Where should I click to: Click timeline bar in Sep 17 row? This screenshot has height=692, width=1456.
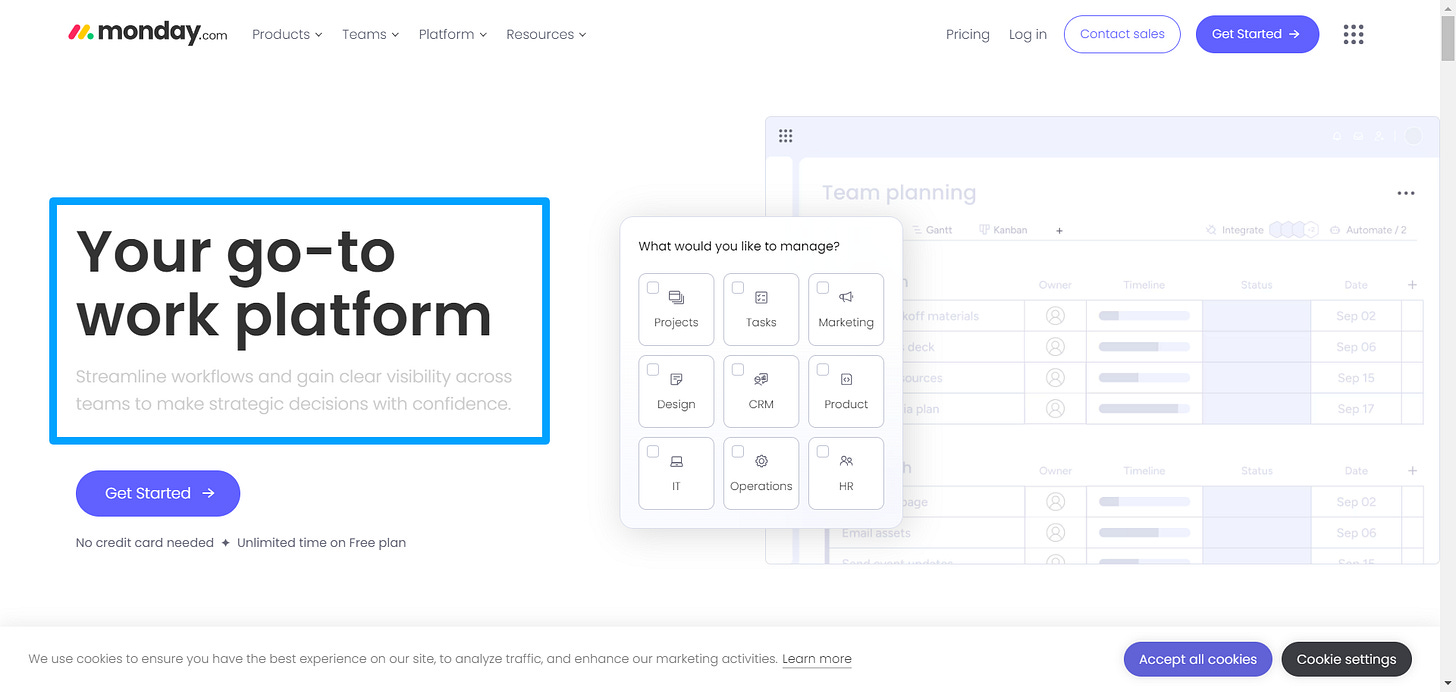click(1144, 409)
